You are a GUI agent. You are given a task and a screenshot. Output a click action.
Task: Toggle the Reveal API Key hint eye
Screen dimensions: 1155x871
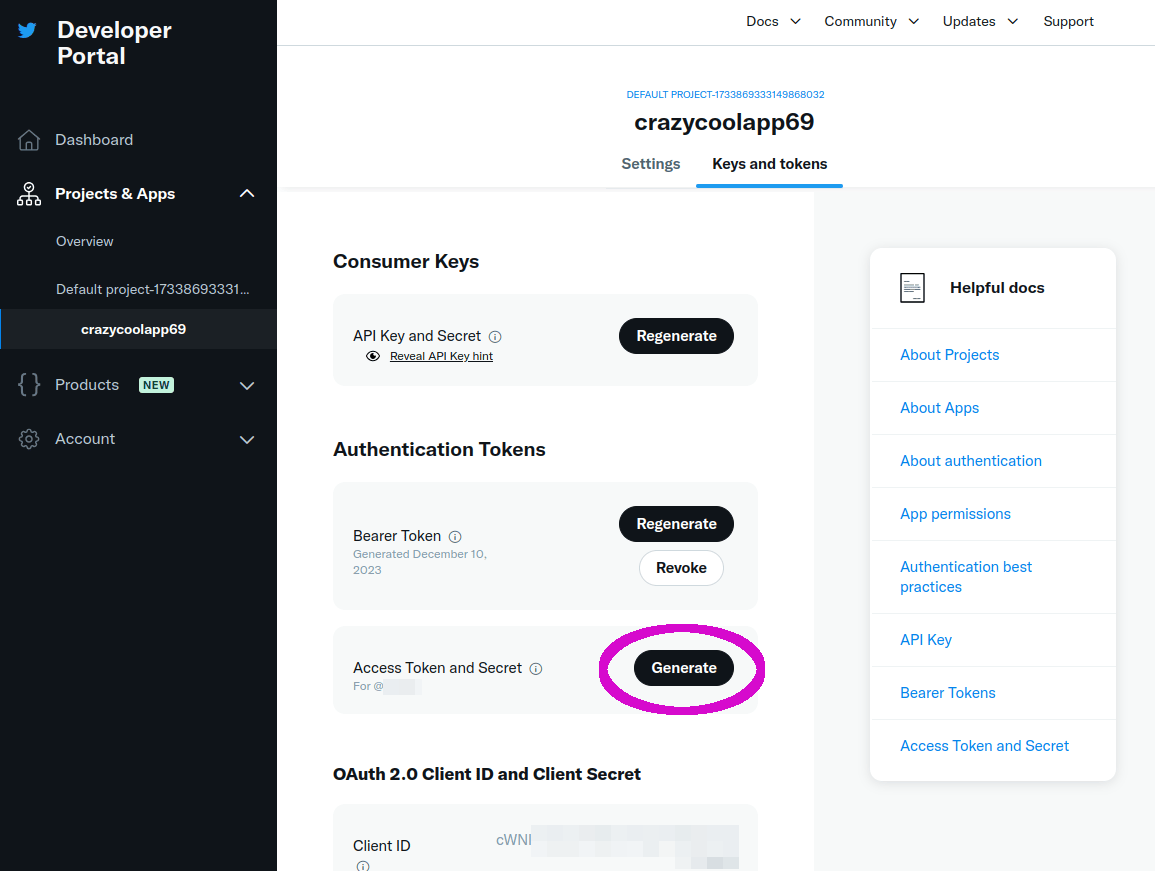tap(373, 356)
